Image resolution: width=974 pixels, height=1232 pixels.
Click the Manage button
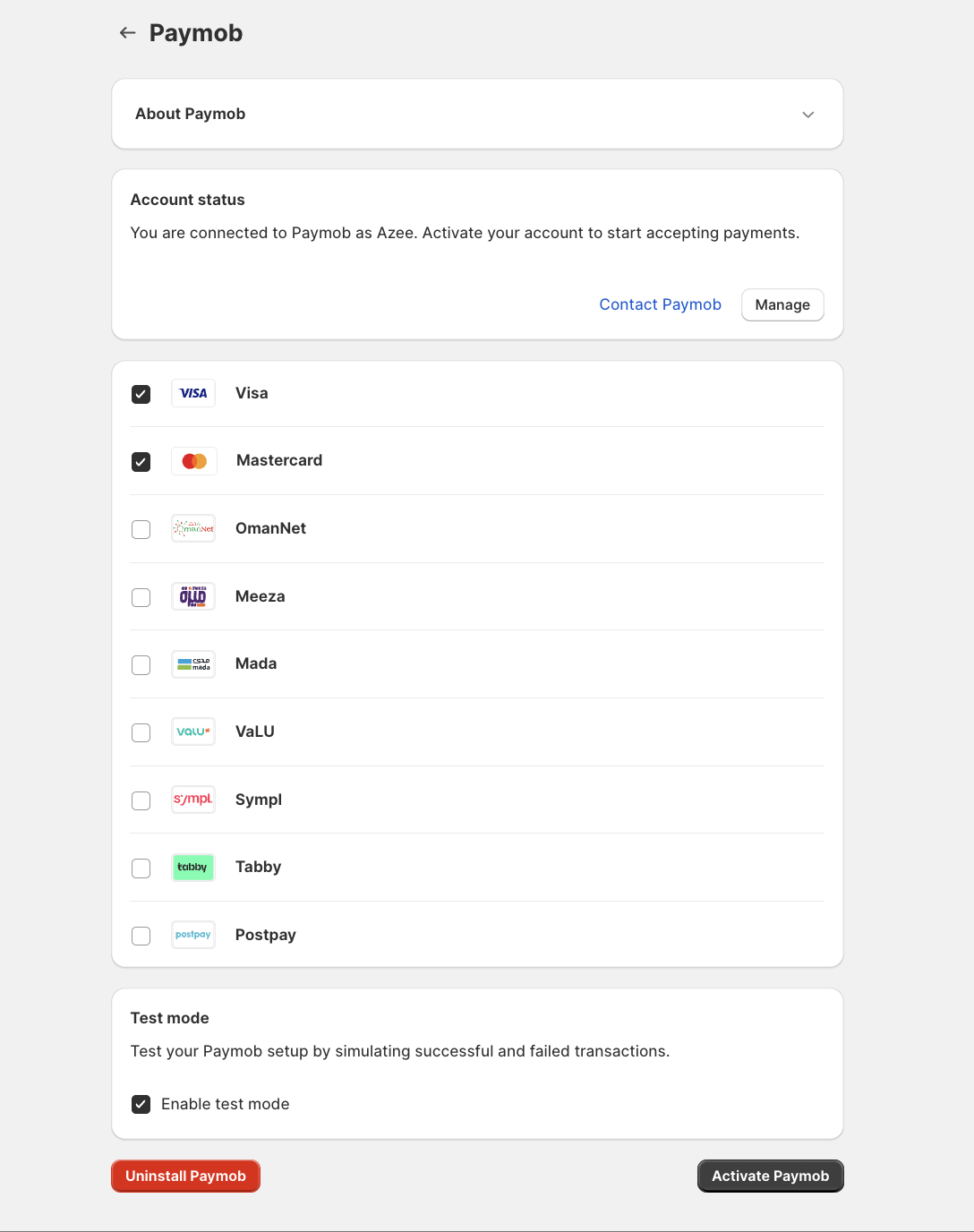coord(782,304)
